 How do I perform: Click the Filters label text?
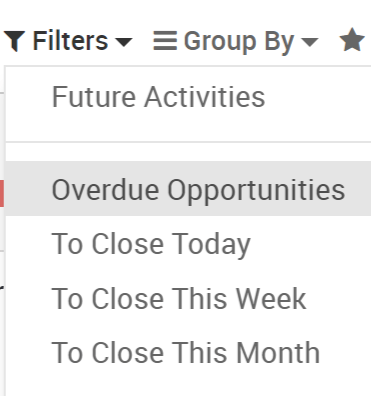tap(70, 41)
